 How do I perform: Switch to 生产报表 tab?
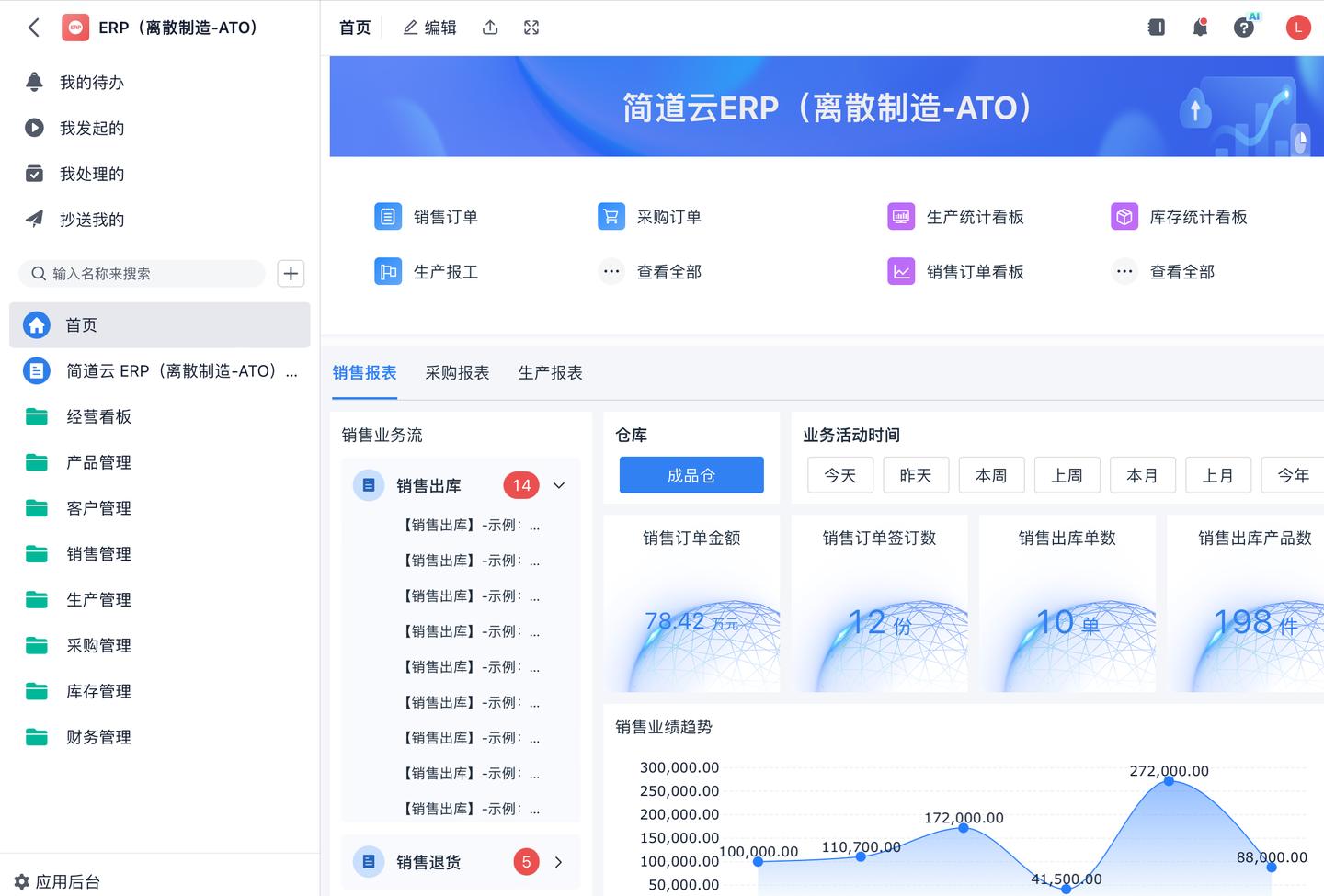[550, 373]
